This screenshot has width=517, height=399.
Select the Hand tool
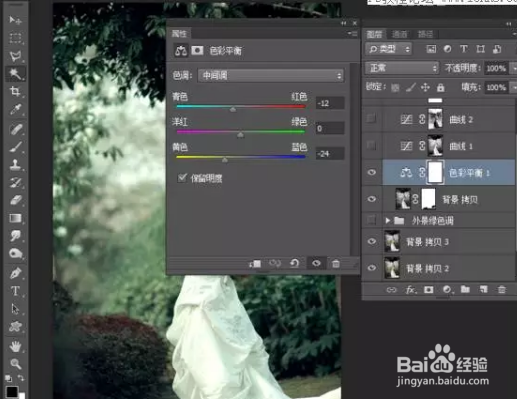pyautogui.click(x=15, y=346)
